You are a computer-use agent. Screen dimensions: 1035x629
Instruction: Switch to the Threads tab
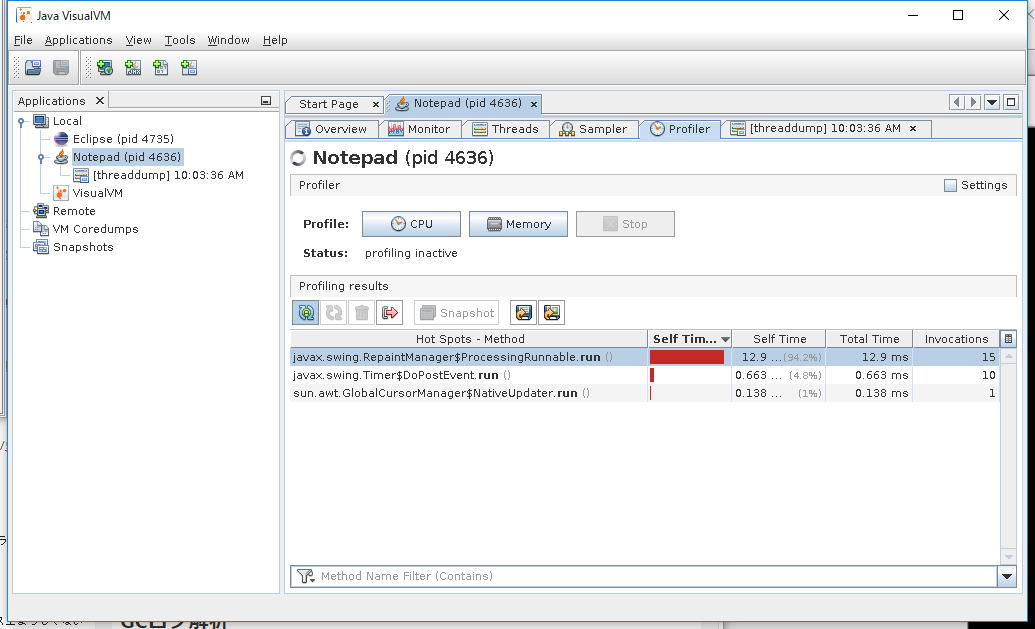(x=506, y=129)
